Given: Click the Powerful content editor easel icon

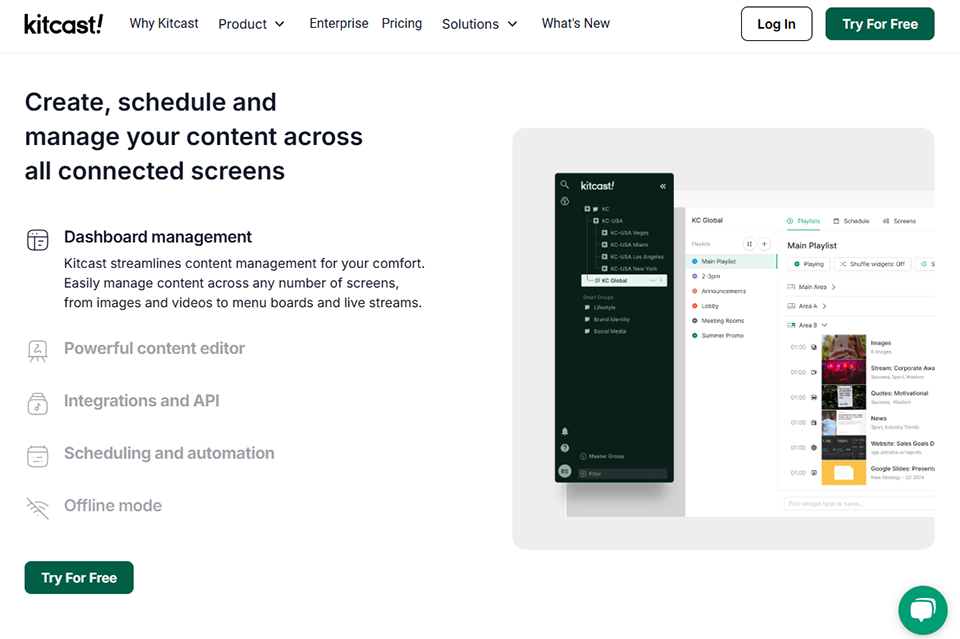Looking at the screenshot, I should pyautogui.click(x=37, y=351).
